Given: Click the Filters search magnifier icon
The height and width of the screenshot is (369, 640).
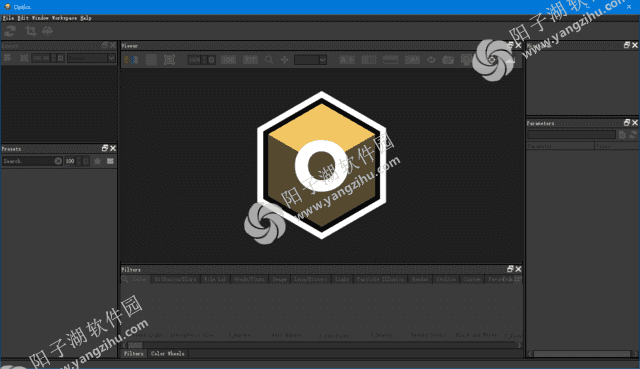Looking at the screenshot, I should [125, 279].
